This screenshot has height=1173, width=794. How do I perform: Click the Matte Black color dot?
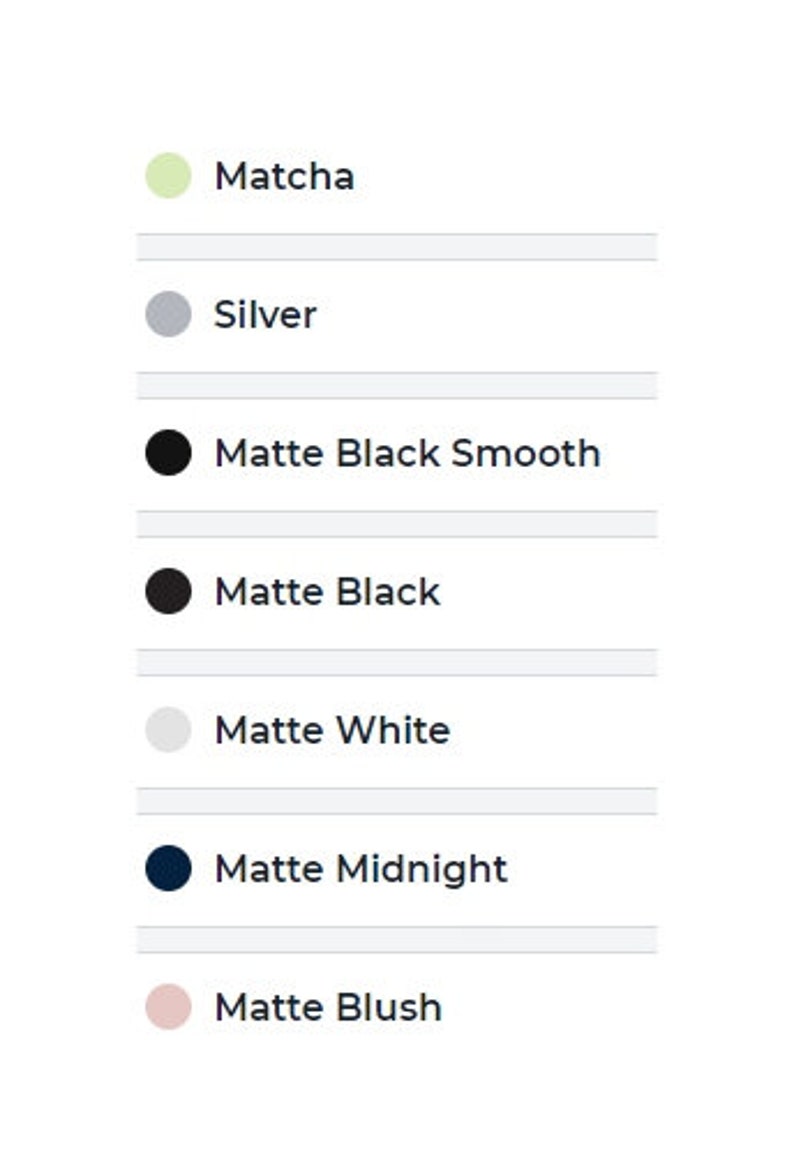click(x=168, y=591)
